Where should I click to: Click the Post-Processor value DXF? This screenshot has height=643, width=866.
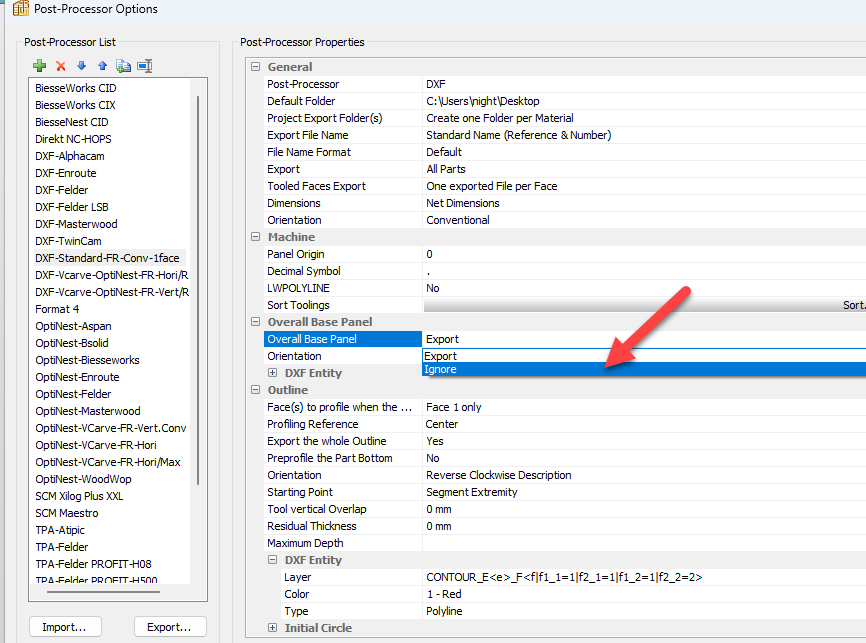point(436,84)
